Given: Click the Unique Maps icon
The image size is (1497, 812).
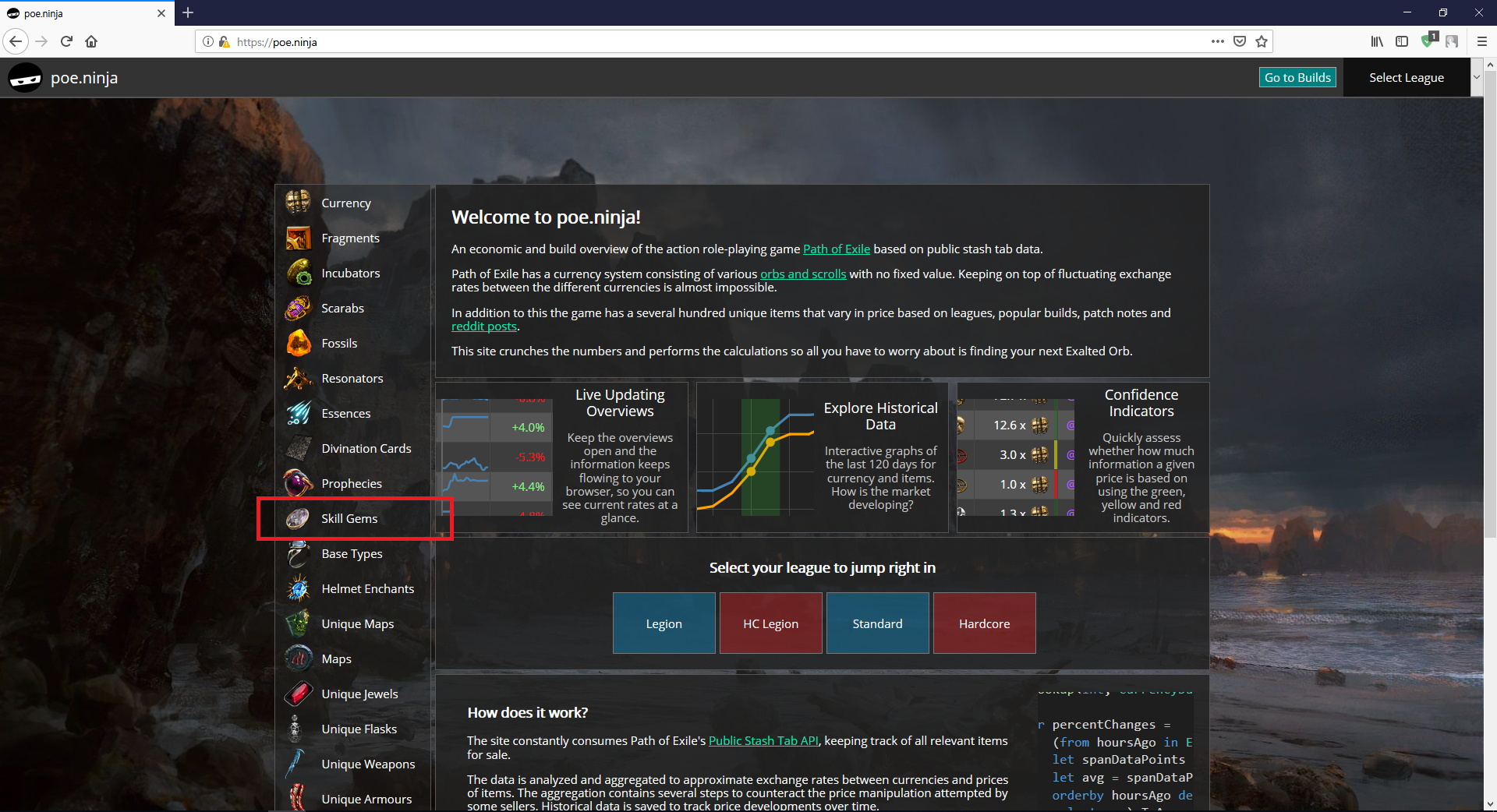Looking at the screenshot, I should [298, 623].
